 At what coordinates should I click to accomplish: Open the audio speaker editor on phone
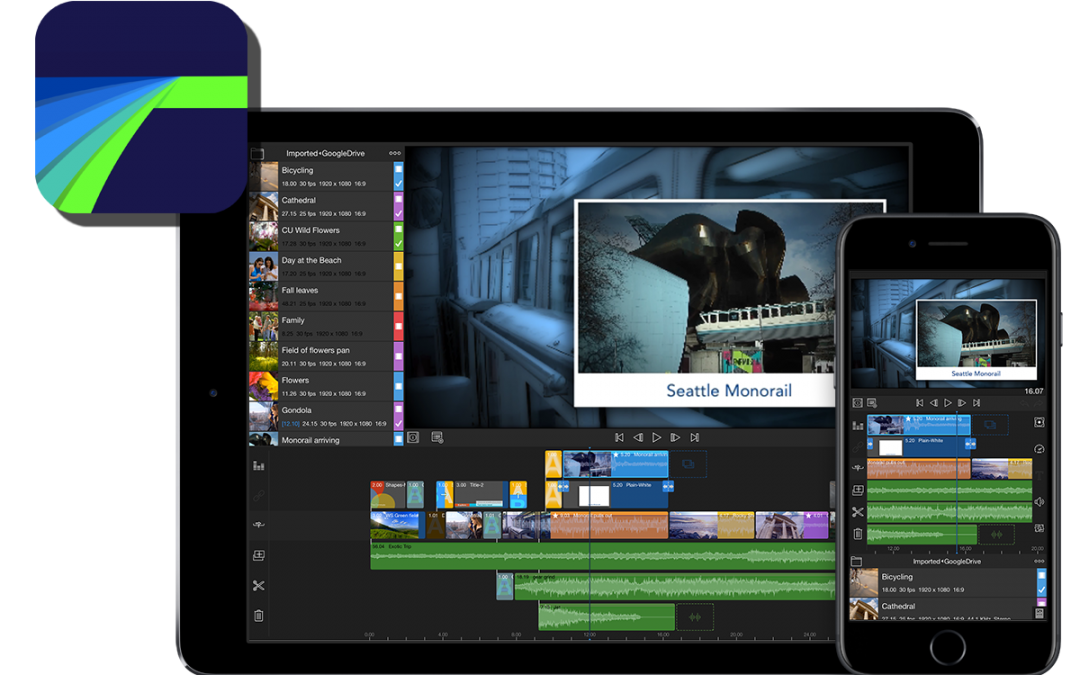(1039, 502)
